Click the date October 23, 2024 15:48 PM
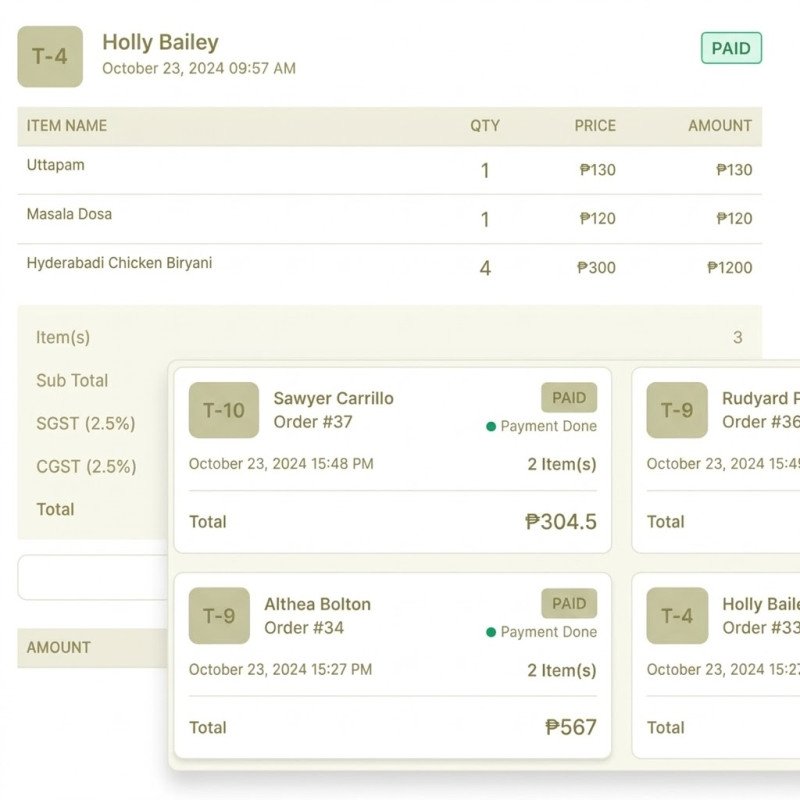The width and height of the screenshot is (800, 800). pyautogui.click(x=281, y=464)
